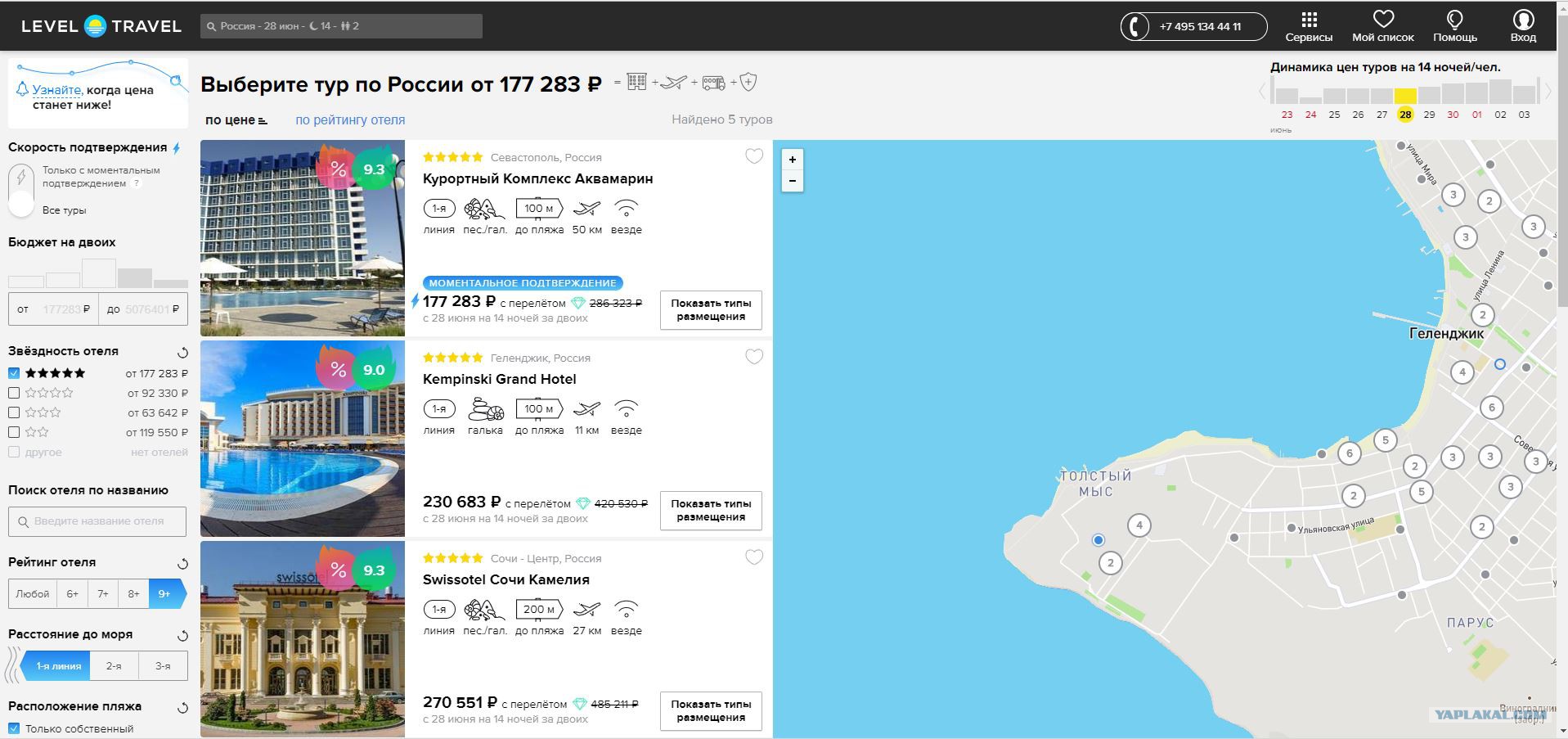Click the search bar Россия - 28 июн

(x=341, y=26)
